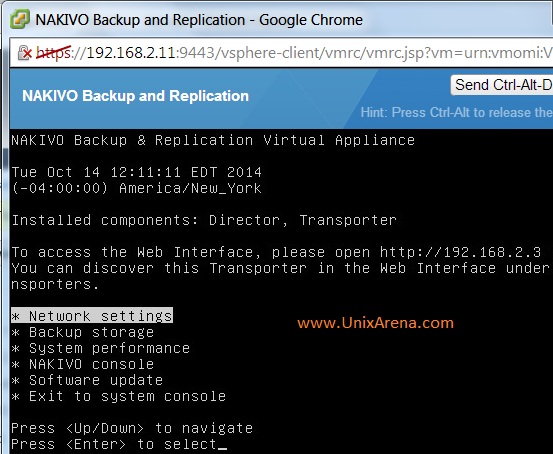Click the Installed components line in console
The width and height of the screenshot is (553, 454).
tap(204, 220)
